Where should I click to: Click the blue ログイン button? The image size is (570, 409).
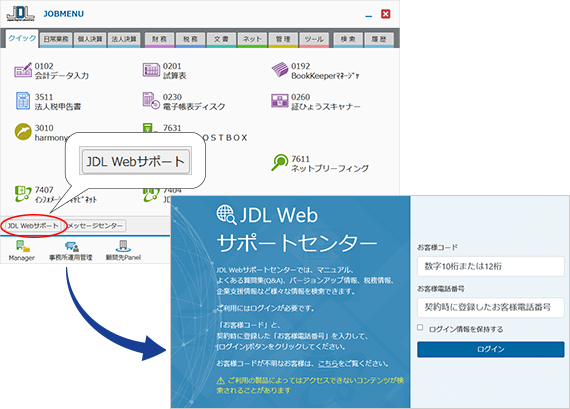[x=490, y=349]
